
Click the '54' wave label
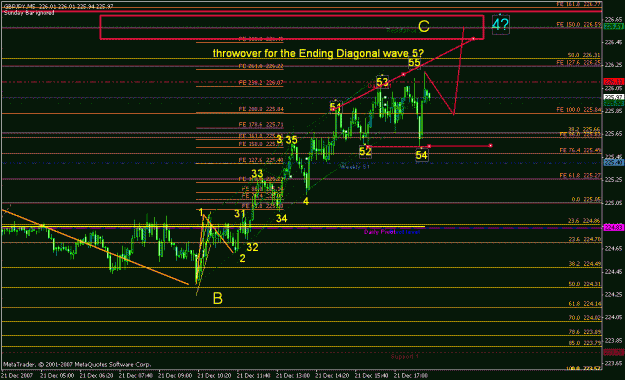click(421, 155)
